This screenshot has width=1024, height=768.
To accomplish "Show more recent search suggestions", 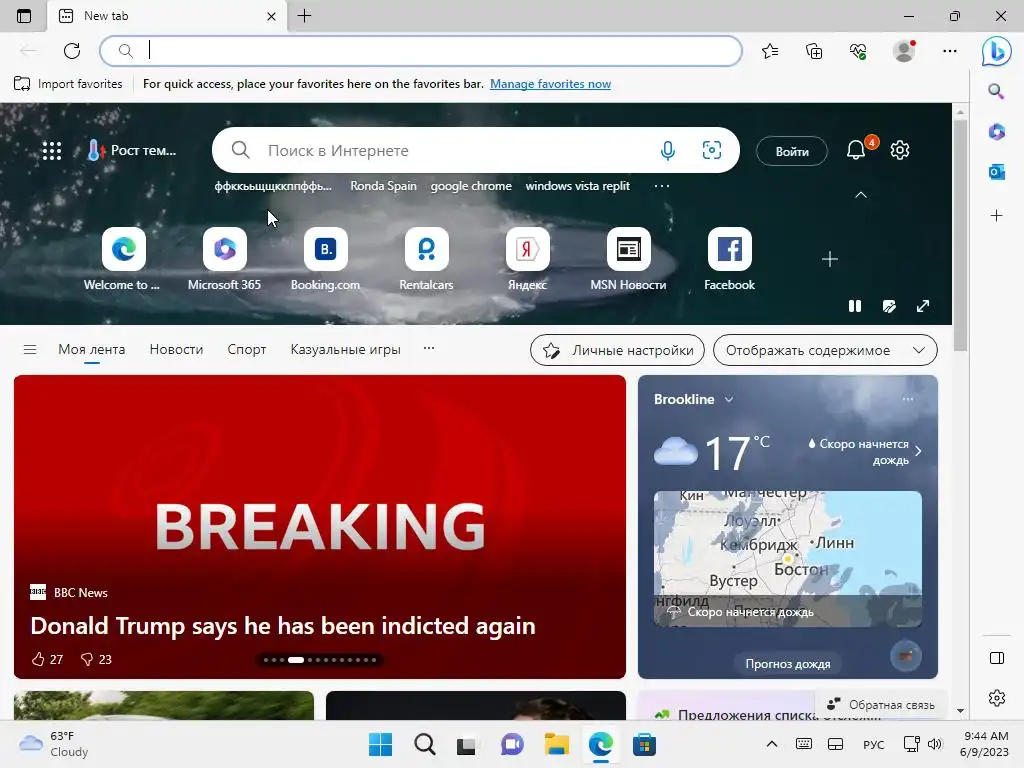I will point(662,186).
